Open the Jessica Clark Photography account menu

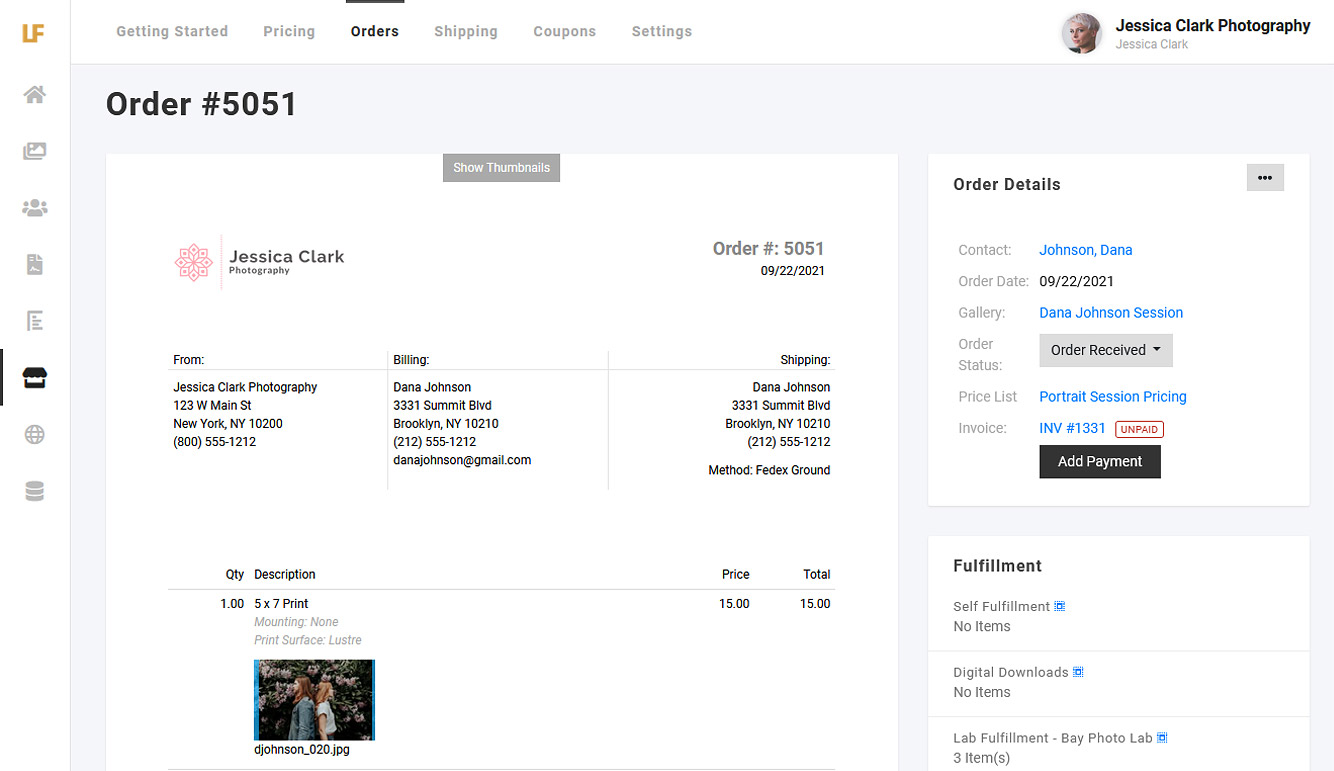tap(1186, 33)
